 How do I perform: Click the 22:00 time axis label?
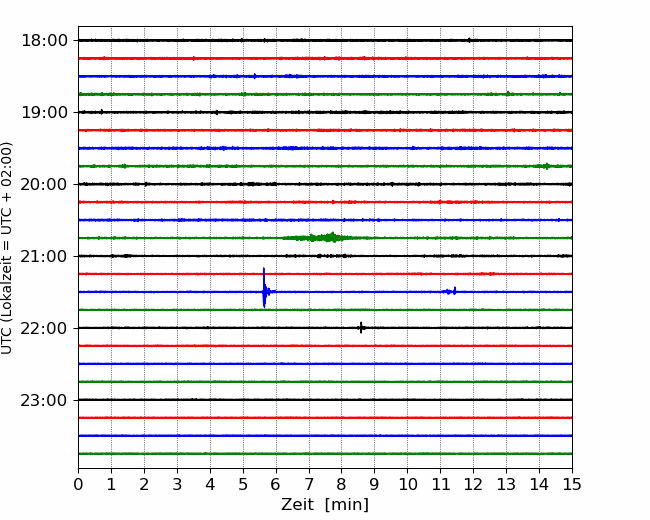point(44,328)
